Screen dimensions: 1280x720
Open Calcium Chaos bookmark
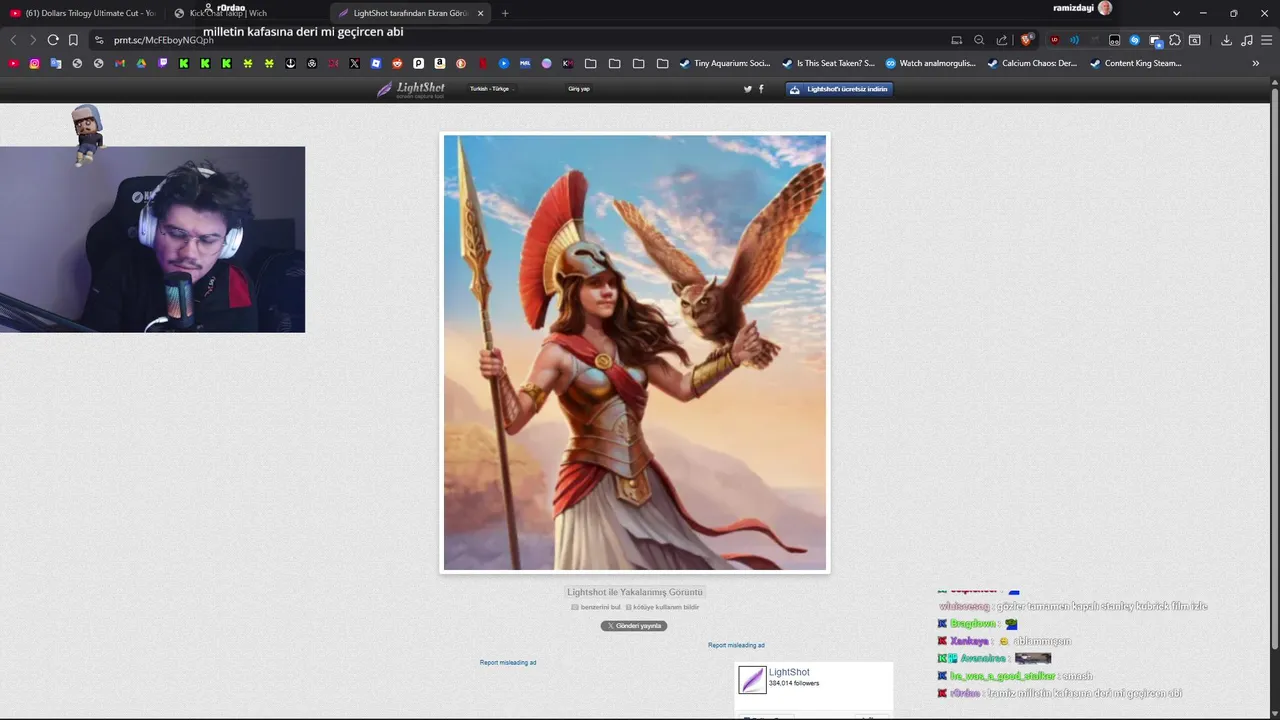coord(1032,63)
